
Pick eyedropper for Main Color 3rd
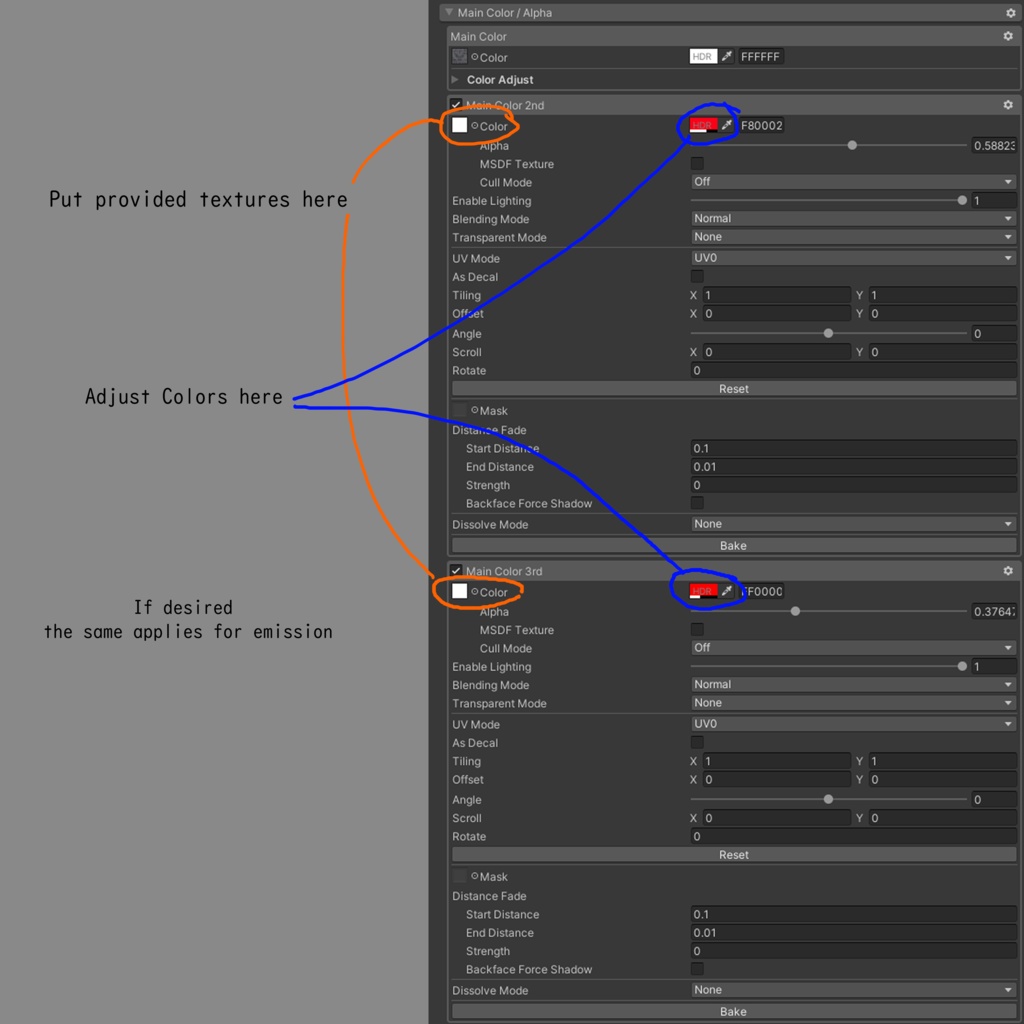(x=727, y=591)
